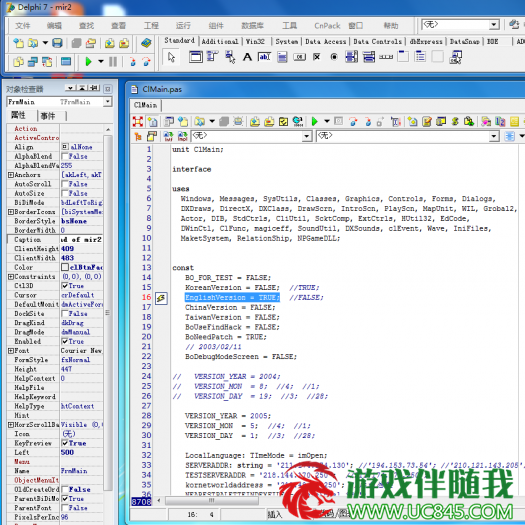
Task: Open the second editor toolbar combo box
Action: pos(494,136)
